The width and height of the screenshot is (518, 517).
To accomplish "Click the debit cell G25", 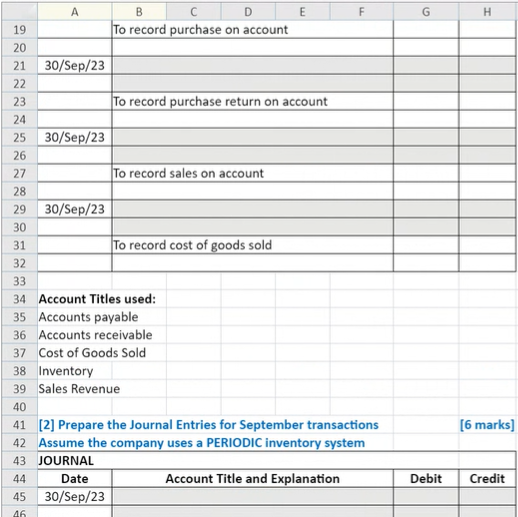I will tap(426, 137).
